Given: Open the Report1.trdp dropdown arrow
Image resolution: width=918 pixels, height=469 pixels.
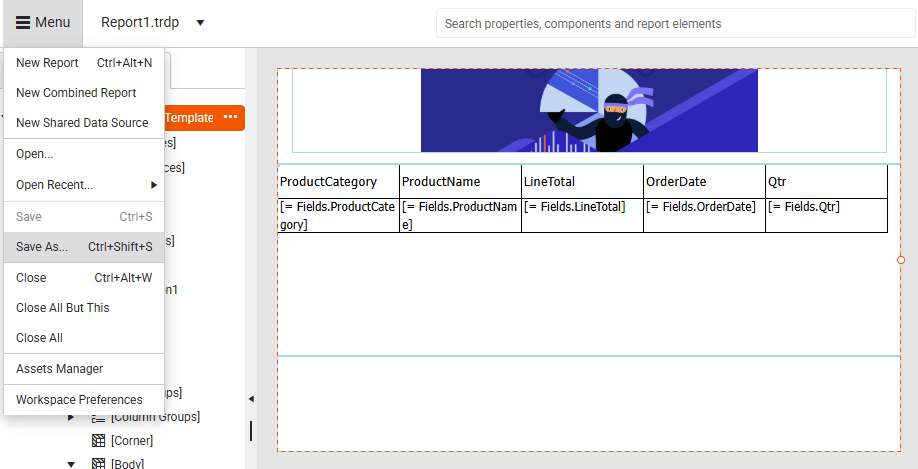Looking at the screenshot, I should tap(200, 23).
